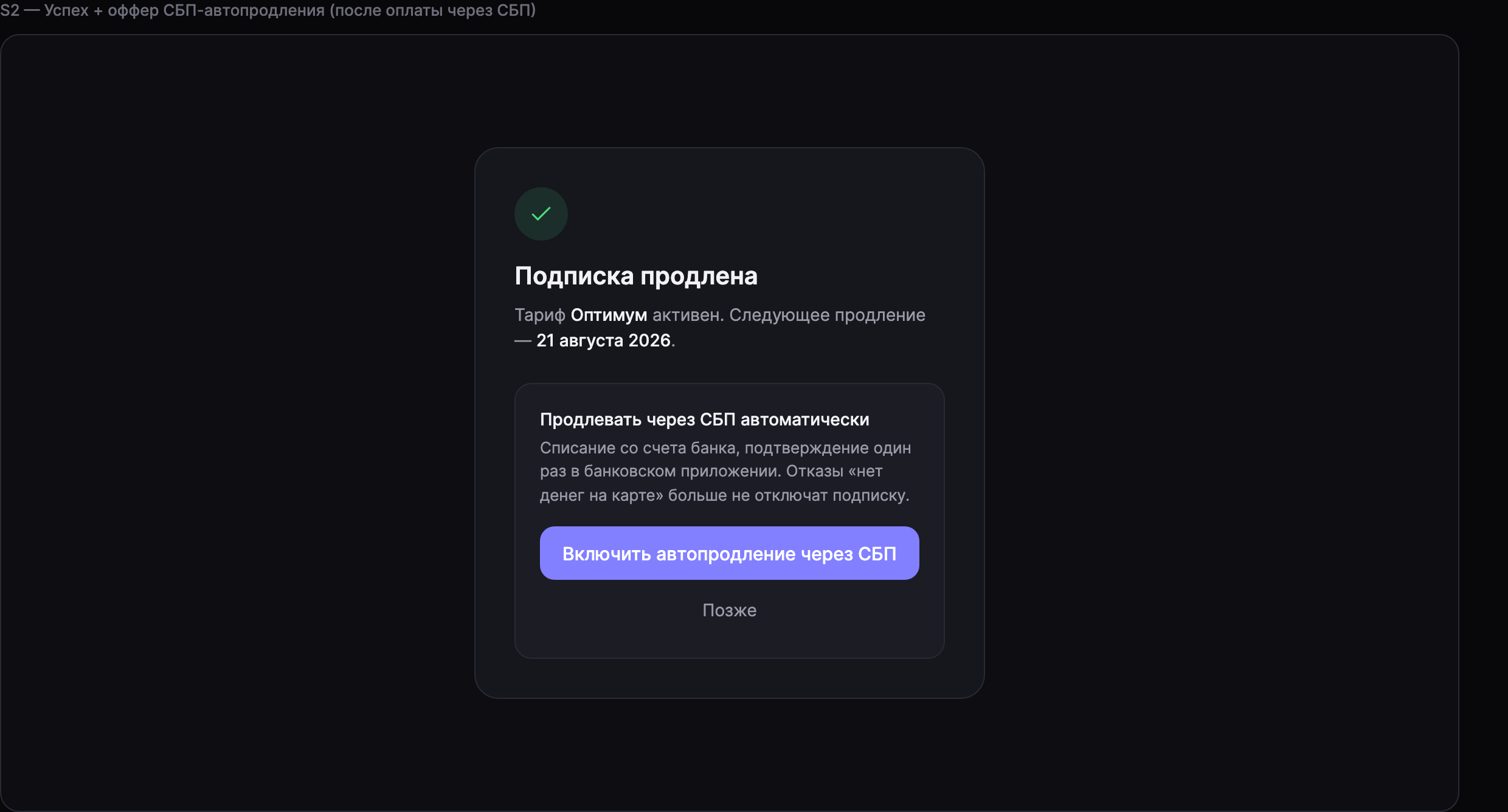
Task: Click the word "Тариф" before Оптимум
Action: tap(540, 315)
